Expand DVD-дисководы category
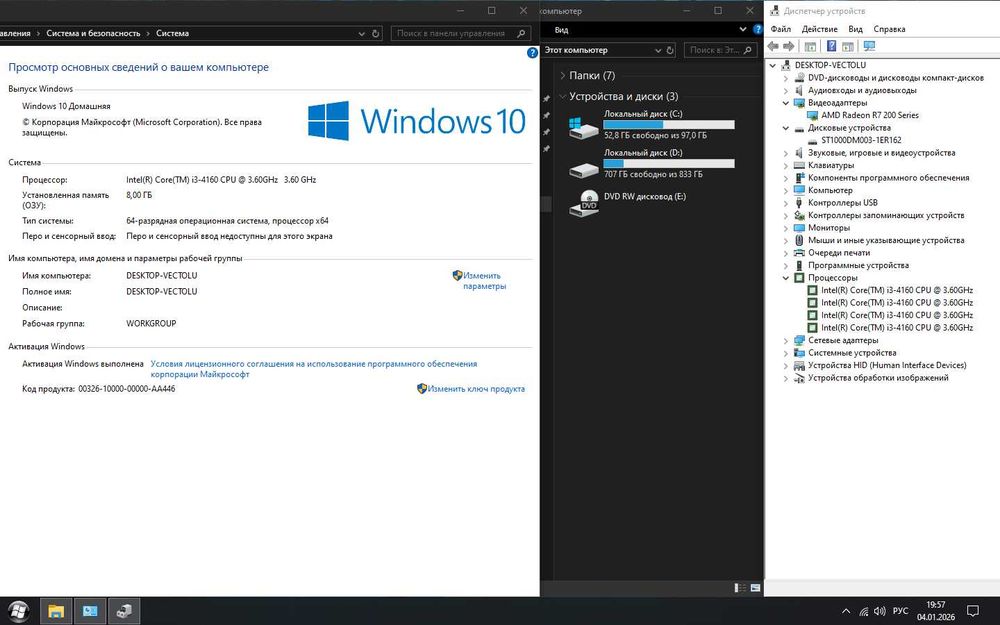Screen dimensions: 1000x625 786,78
